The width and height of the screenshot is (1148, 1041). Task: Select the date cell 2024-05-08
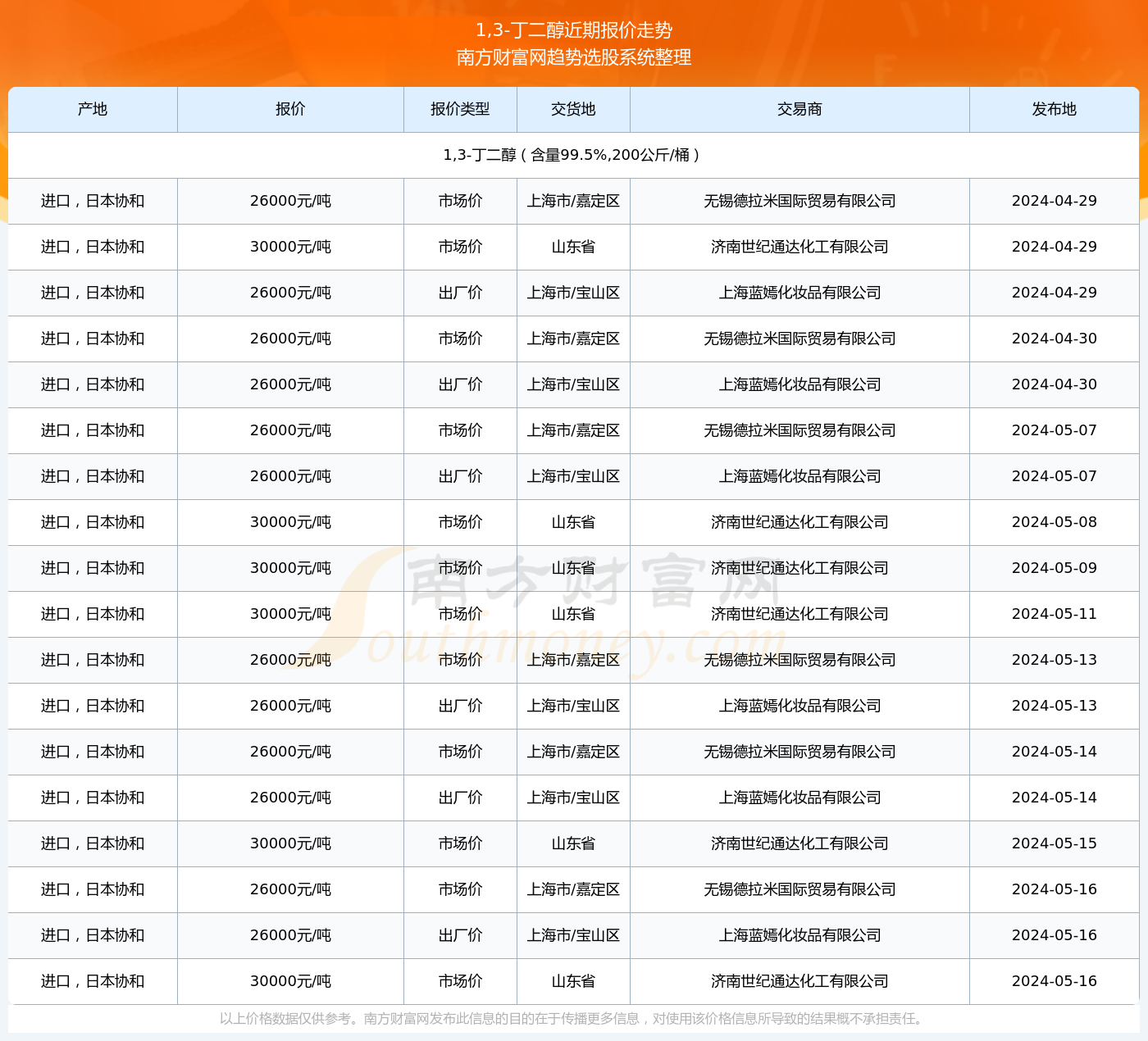point(1055,522)
